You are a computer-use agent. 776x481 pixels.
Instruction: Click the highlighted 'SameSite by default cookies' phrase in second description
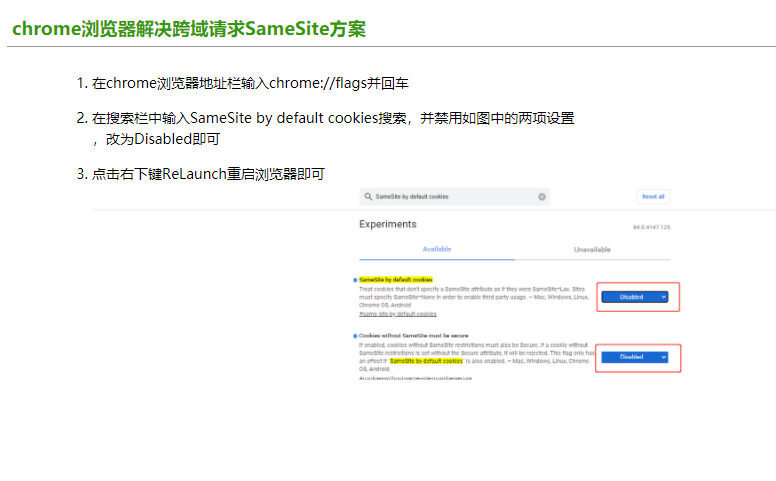[426, 361]
